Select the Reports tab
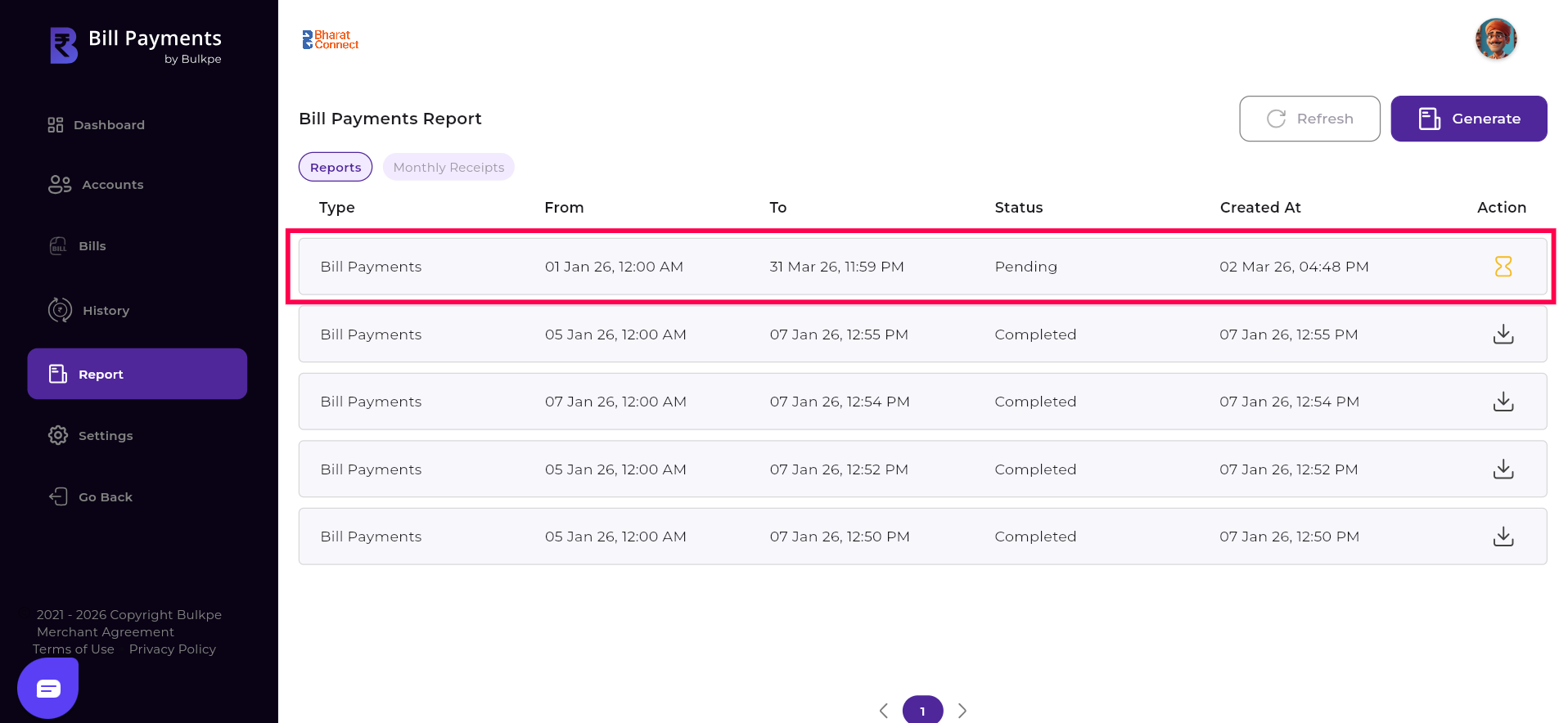The height and width of the screenshot is (723, 1568). 336,168
